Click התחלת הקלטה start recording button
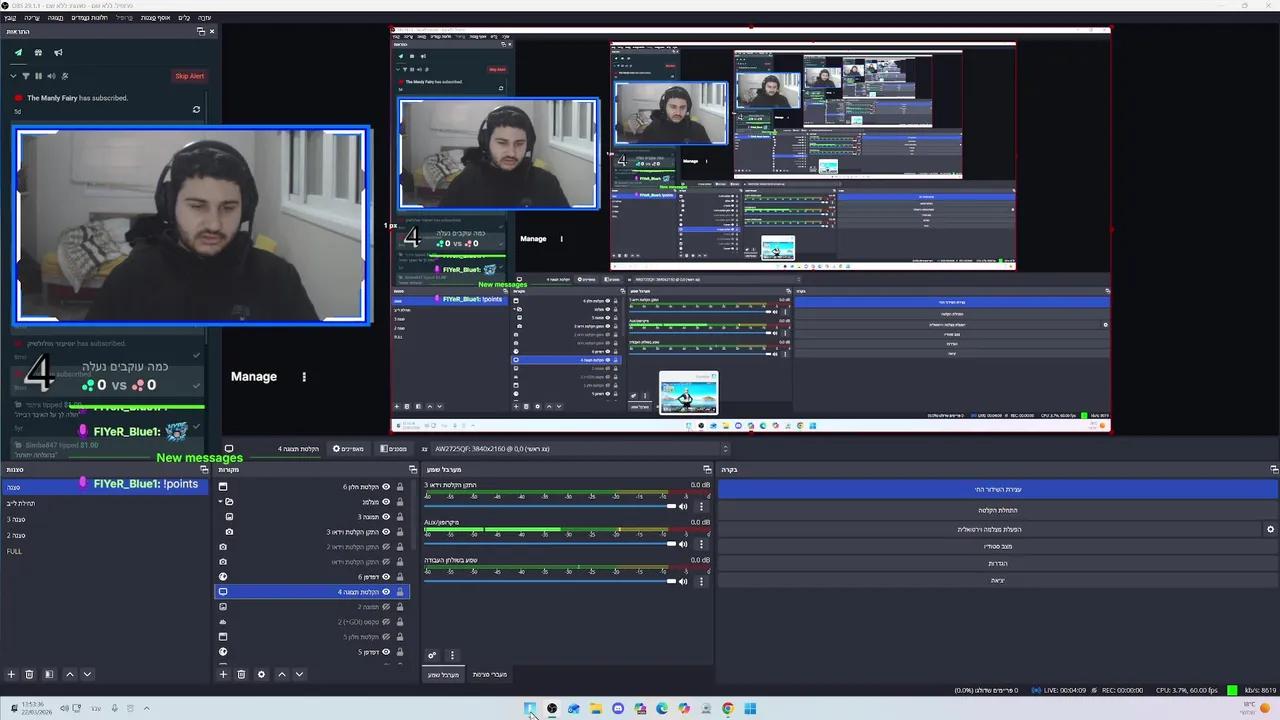 click(998, 511)
